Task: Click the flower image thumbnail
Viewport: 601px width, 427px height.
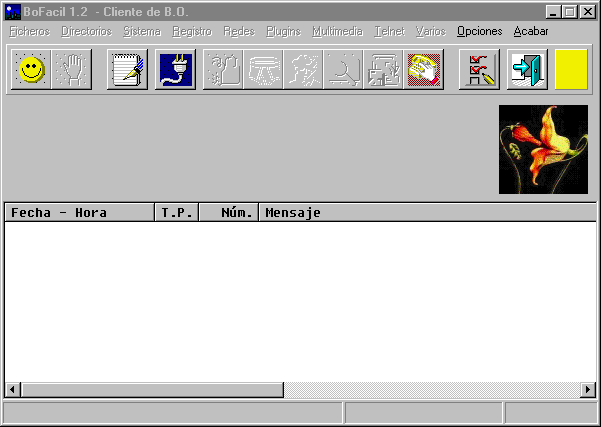Action: point(543,150)
